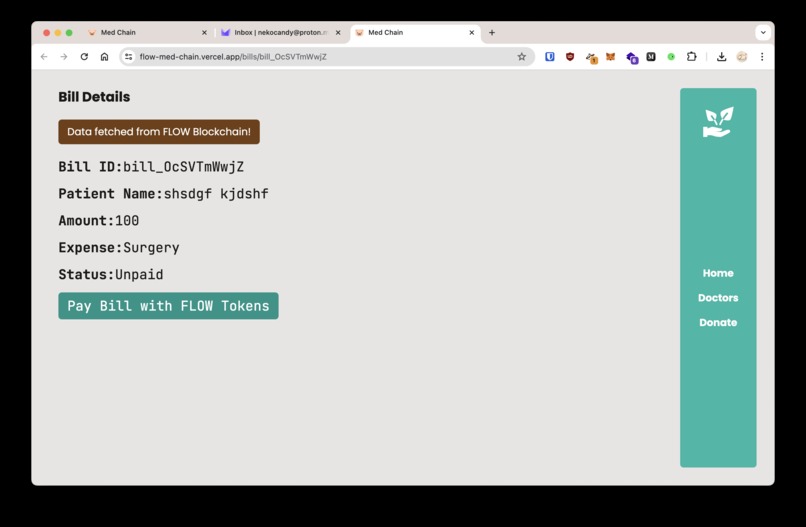
Task: Open the Extensions puzzle-piece menu
Action: coord(691,57)
